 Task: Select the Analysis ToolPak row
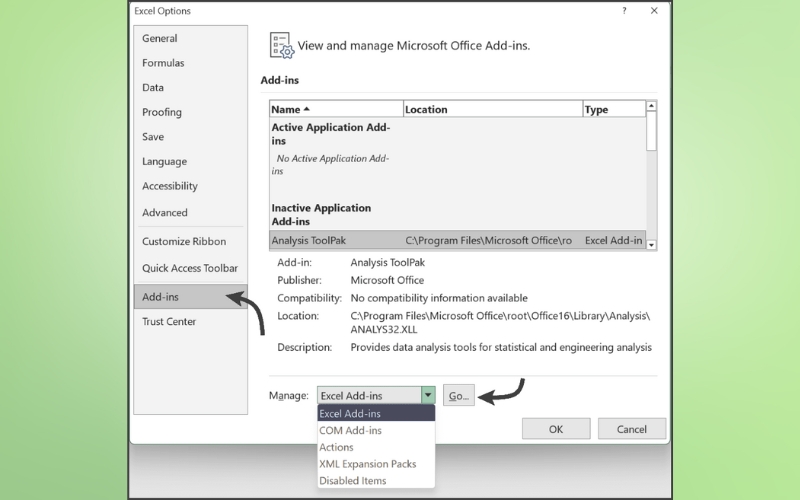pos(457,240)
